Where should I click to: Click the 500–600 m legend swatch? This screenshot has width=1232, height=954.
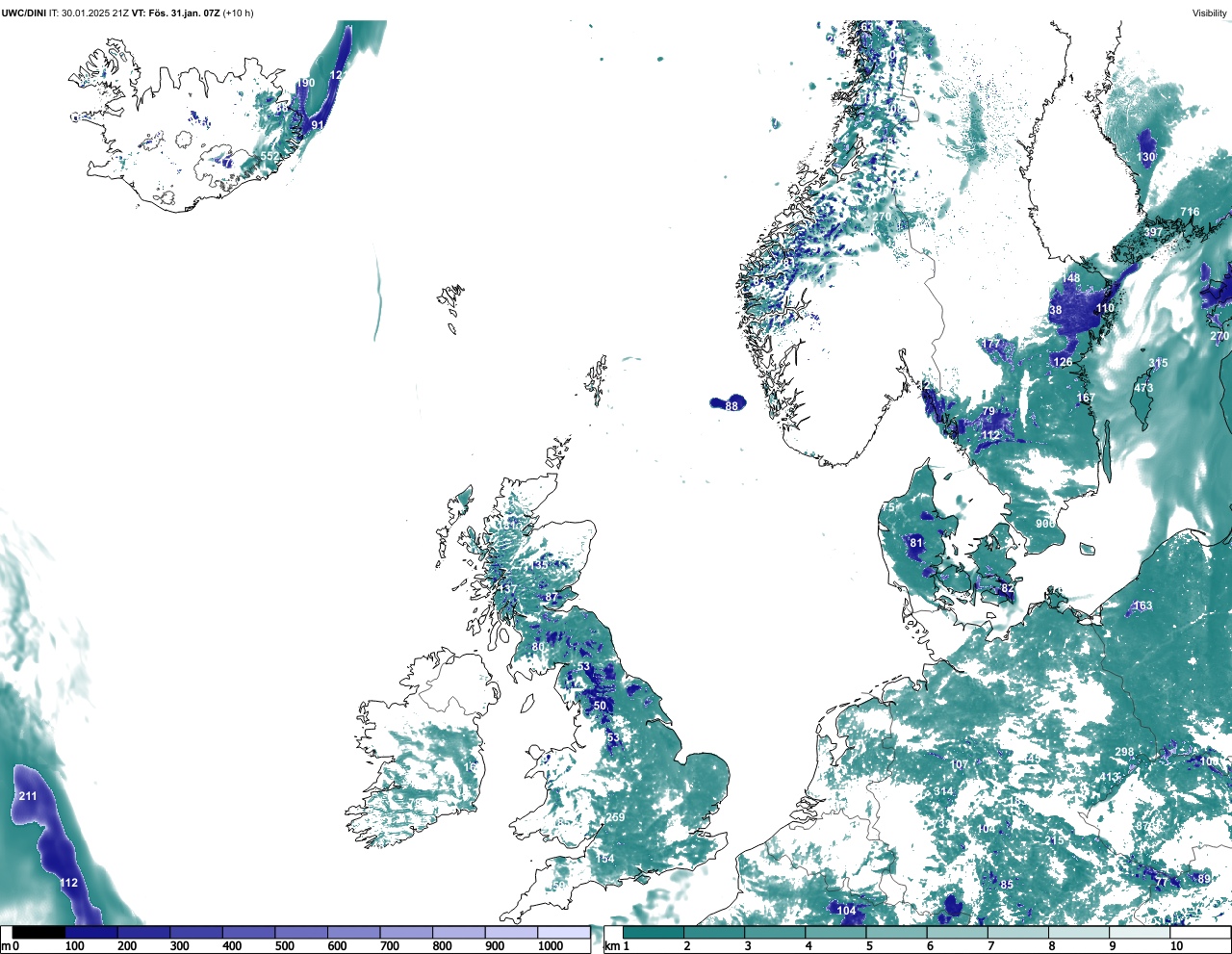click(x=301, y=933)
